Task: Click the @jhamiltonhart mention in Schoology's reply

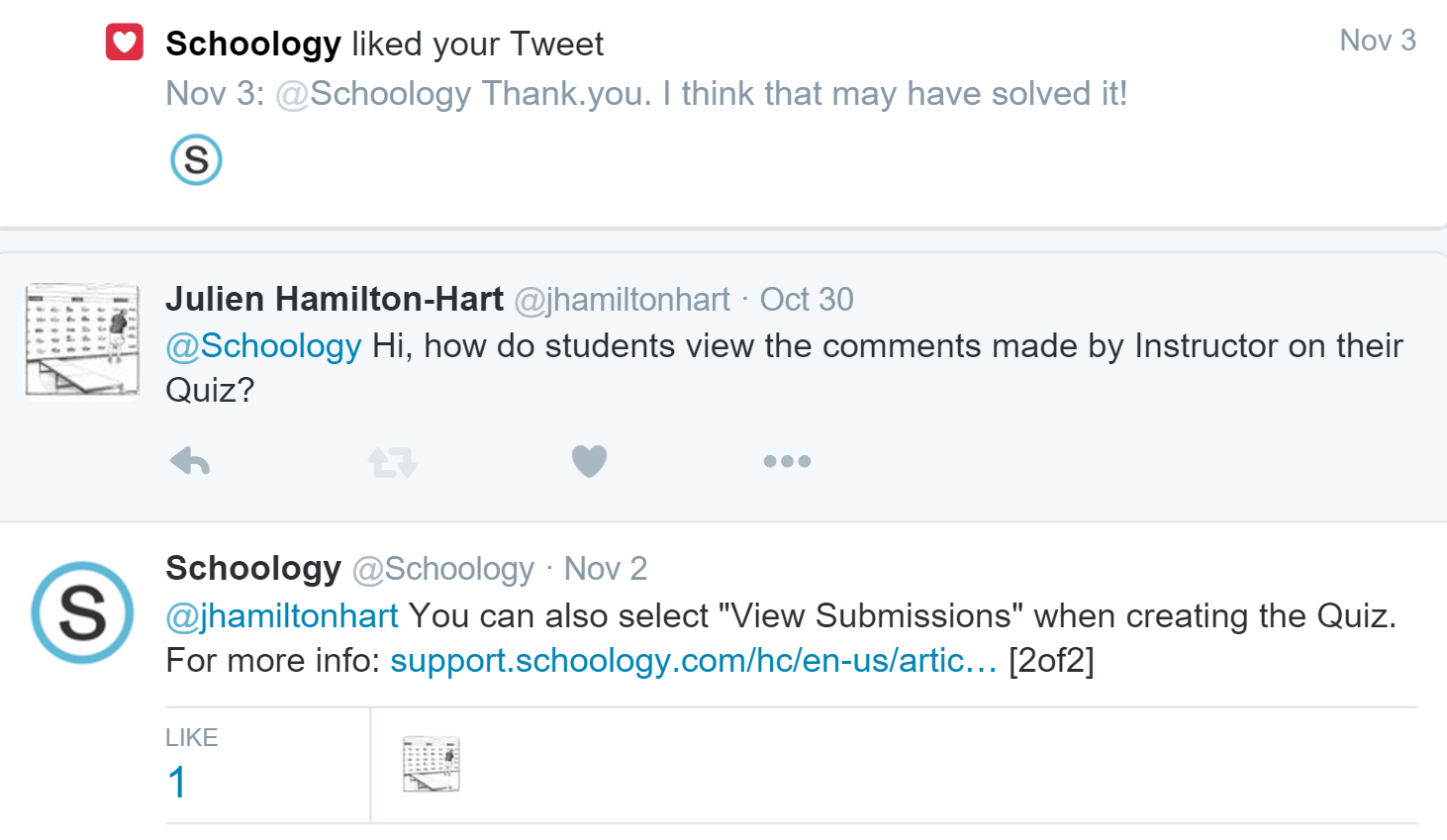Action: 282,615
